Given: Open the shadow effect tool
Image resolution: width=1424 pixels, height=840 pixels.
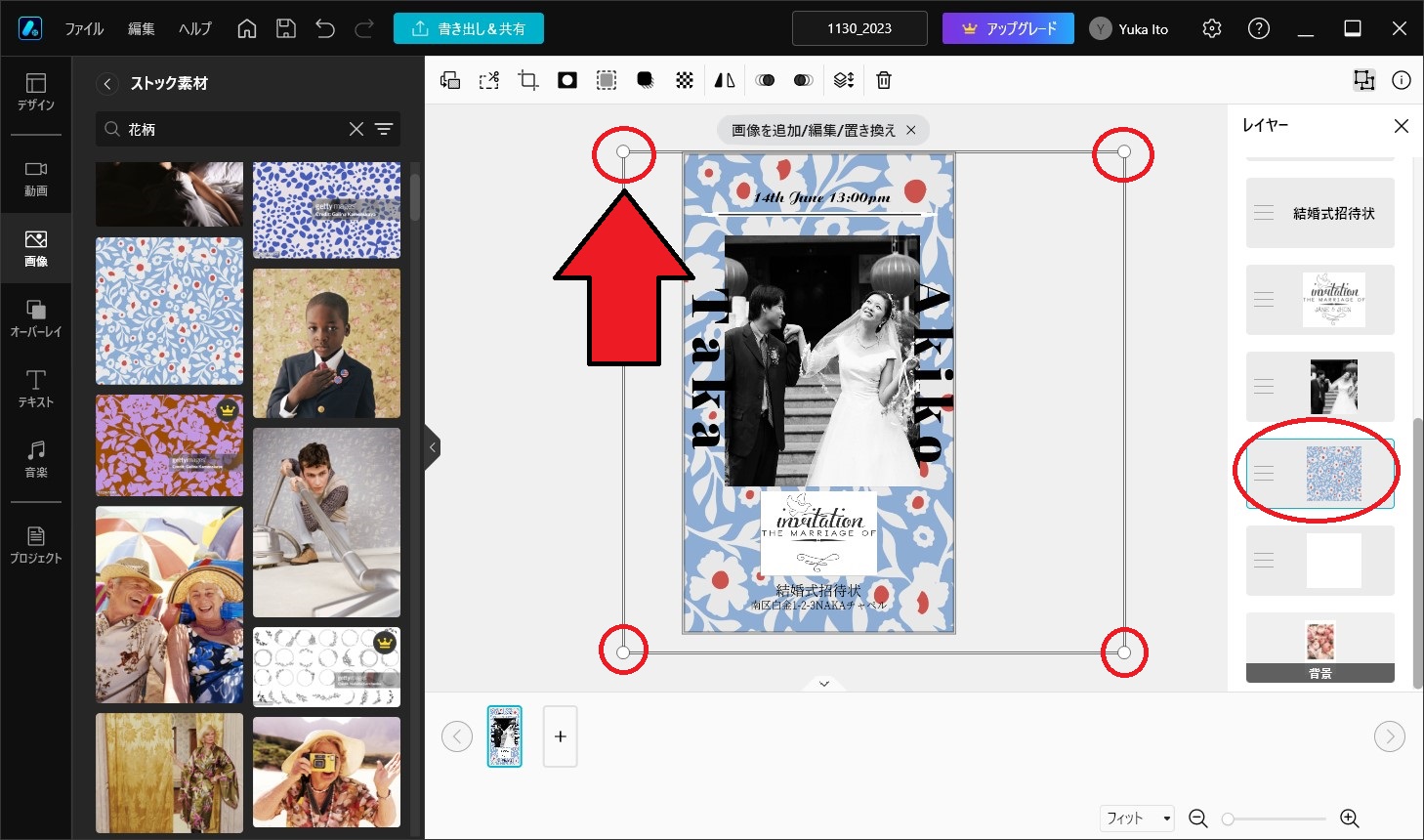Looking at the screenshot, I should pos(646,80).
